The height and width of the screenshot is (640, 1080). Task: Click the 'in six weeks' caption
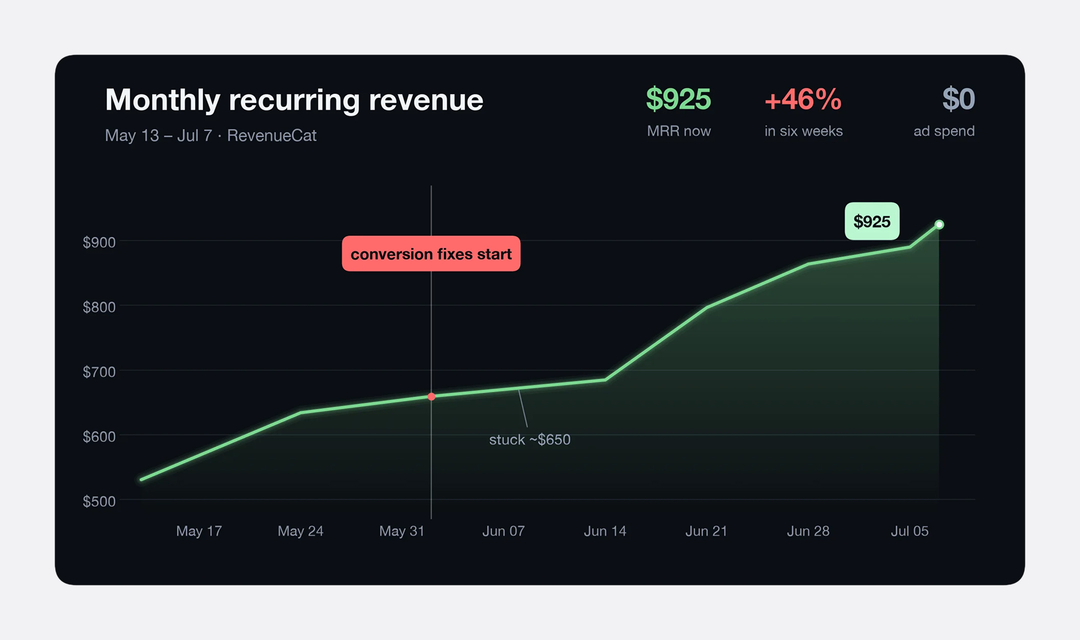coord(803,131)
